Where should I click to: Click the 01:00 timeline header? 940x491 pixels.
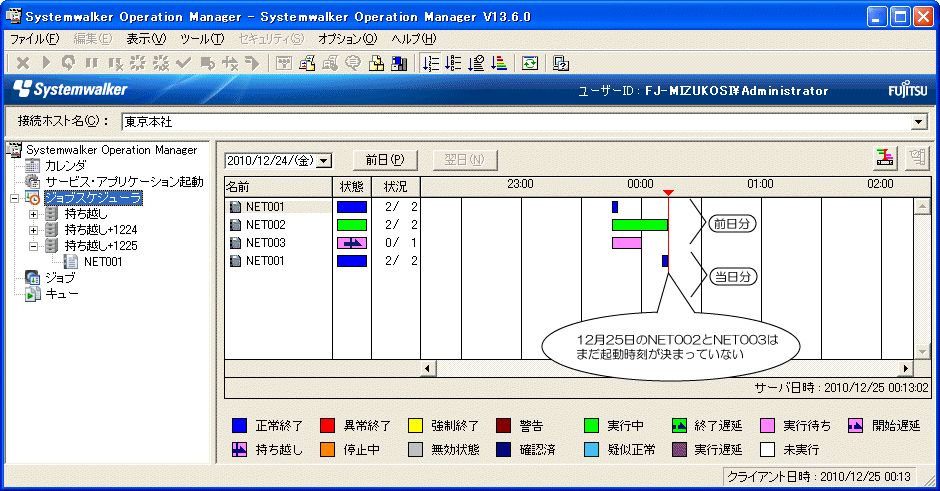pos(760,184)
